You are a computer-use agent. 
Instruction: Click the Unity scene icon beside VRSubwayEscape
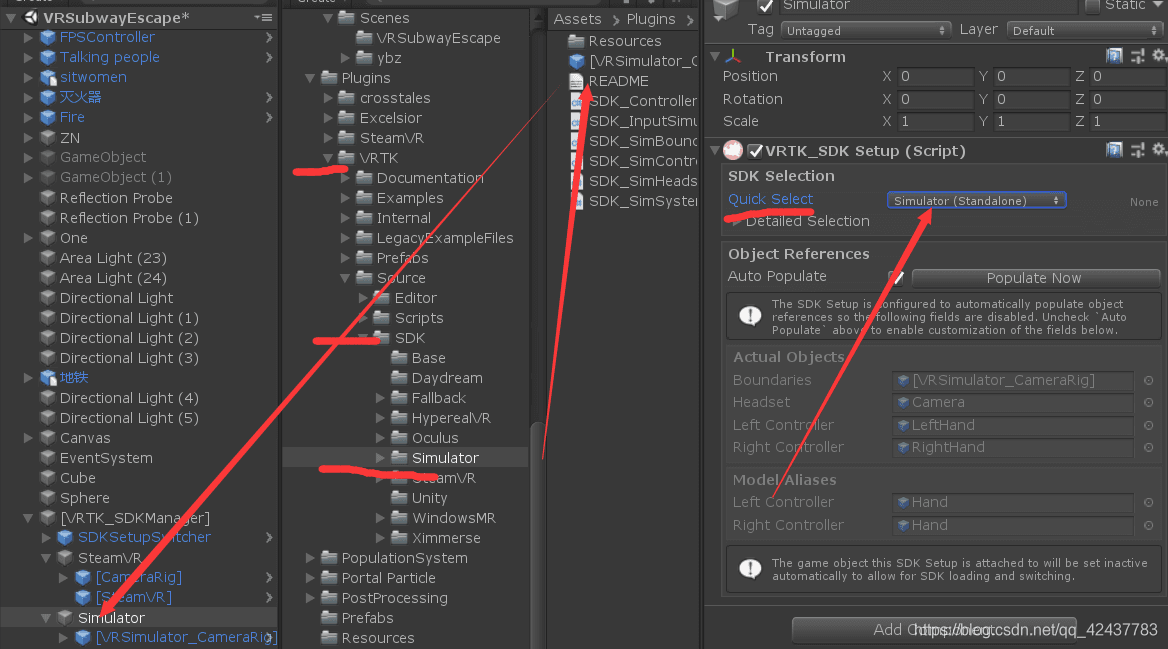31,17
